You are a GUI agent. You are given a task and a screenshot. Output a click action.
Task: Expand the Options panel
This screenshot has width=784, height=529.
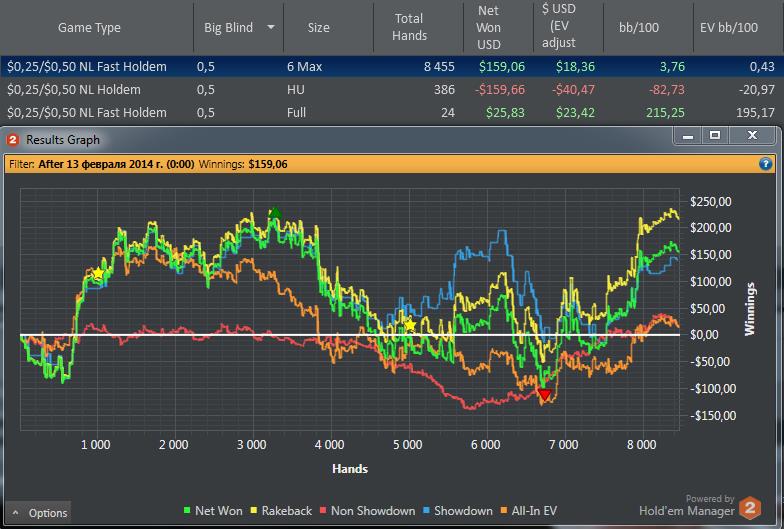[x=39, y=512]
